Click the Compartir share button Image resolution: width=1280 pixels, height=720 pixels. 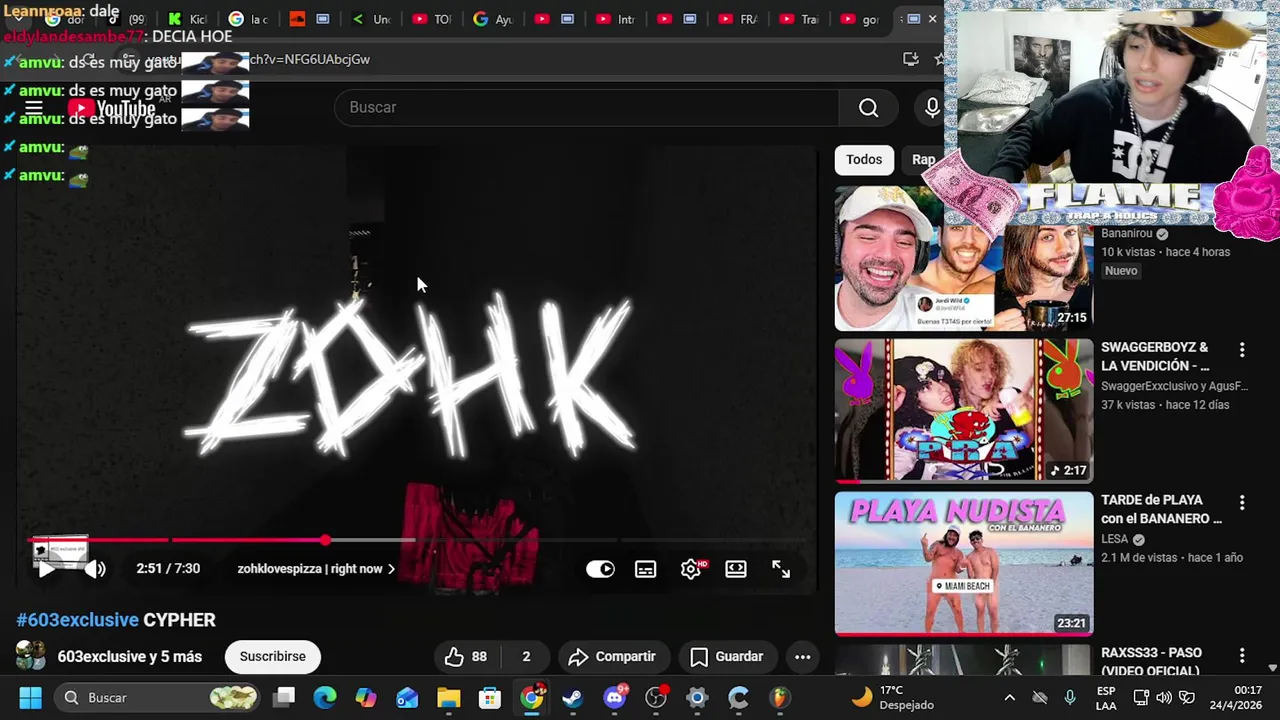612,657
